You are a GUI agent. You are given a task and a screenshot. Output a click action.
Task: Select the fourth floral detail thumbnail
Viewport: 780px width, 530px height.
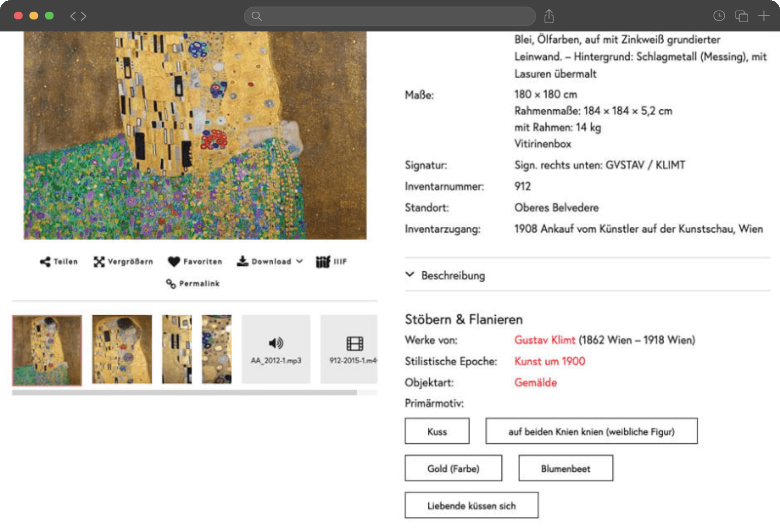point(216,349)
